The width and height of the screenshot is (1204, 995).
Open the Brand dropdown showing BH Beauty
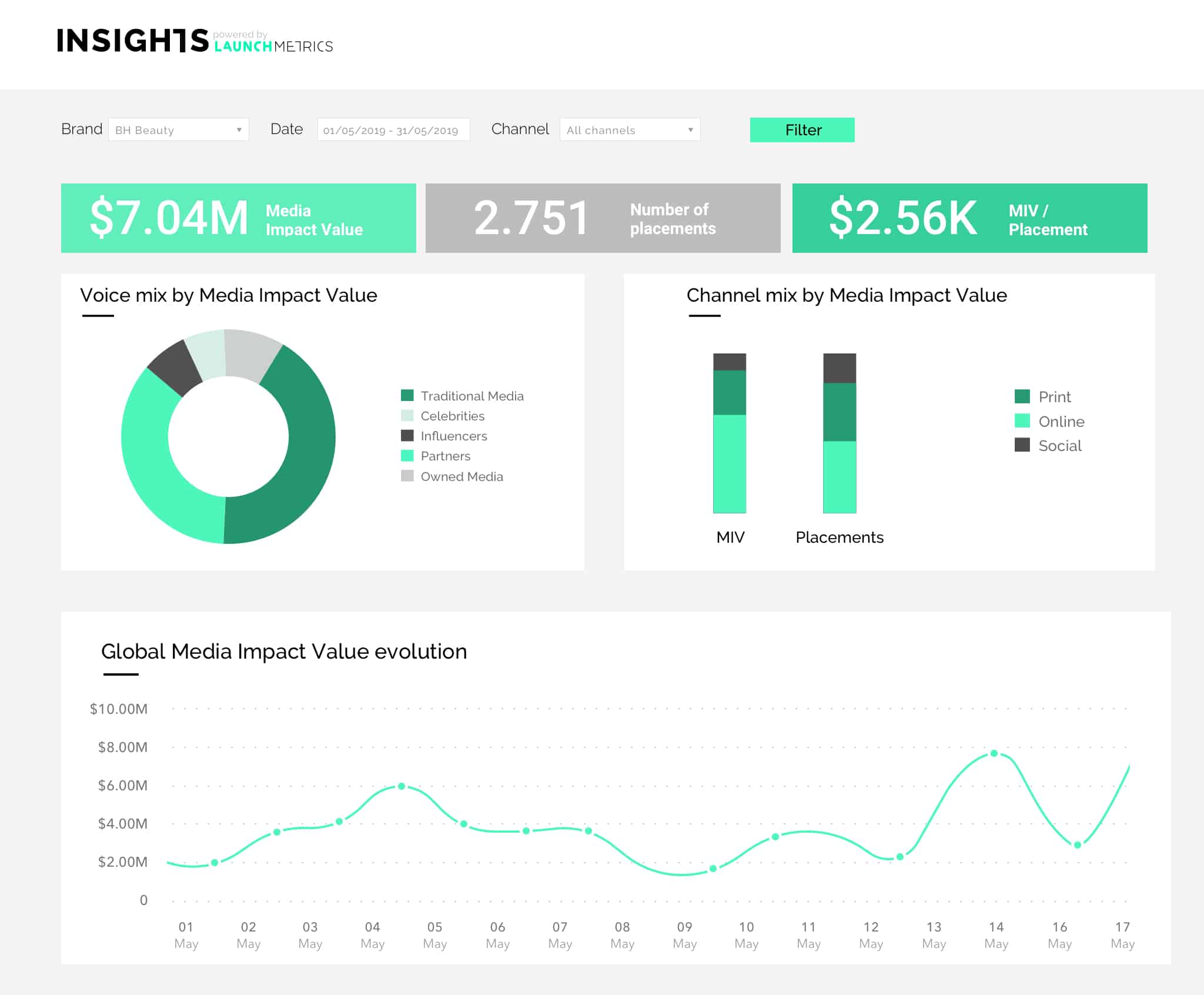(178, 129)
